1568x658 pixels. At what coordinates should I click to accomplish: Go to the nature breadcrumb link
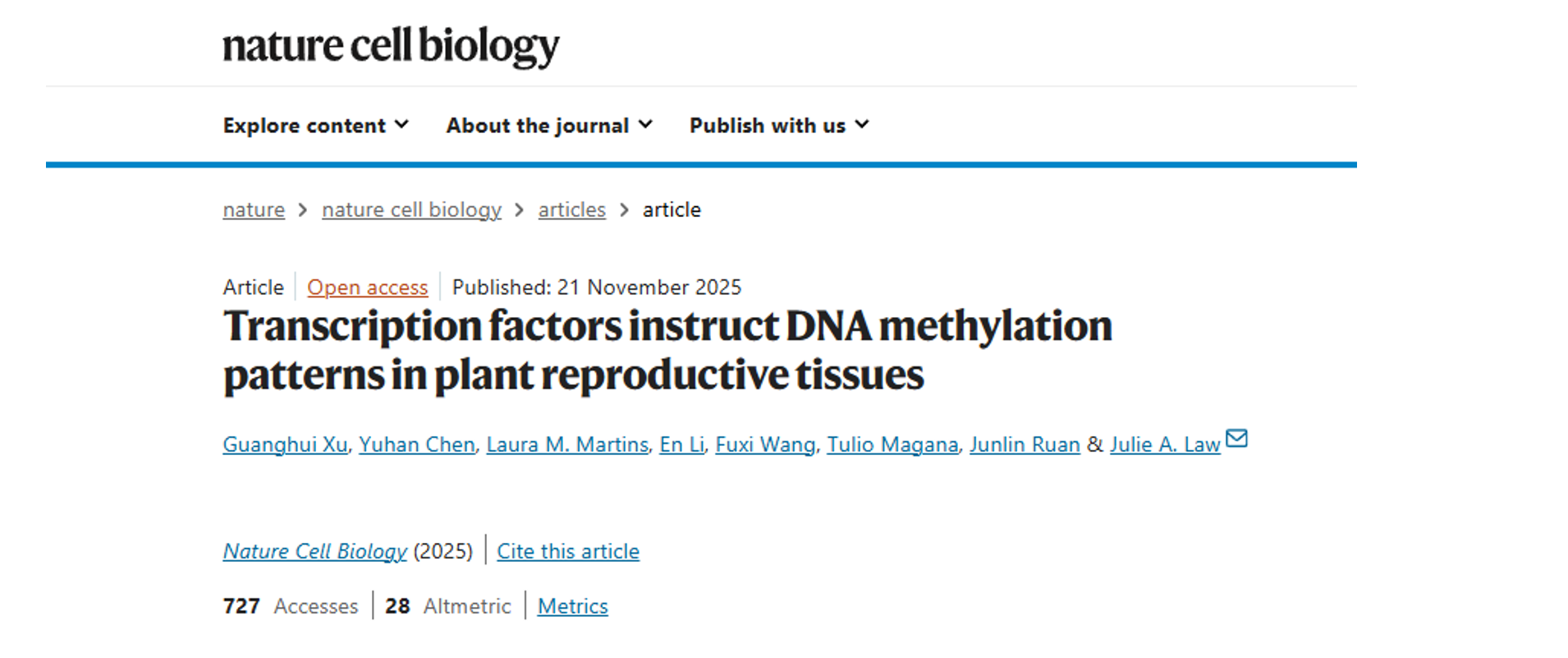[254, 210]
